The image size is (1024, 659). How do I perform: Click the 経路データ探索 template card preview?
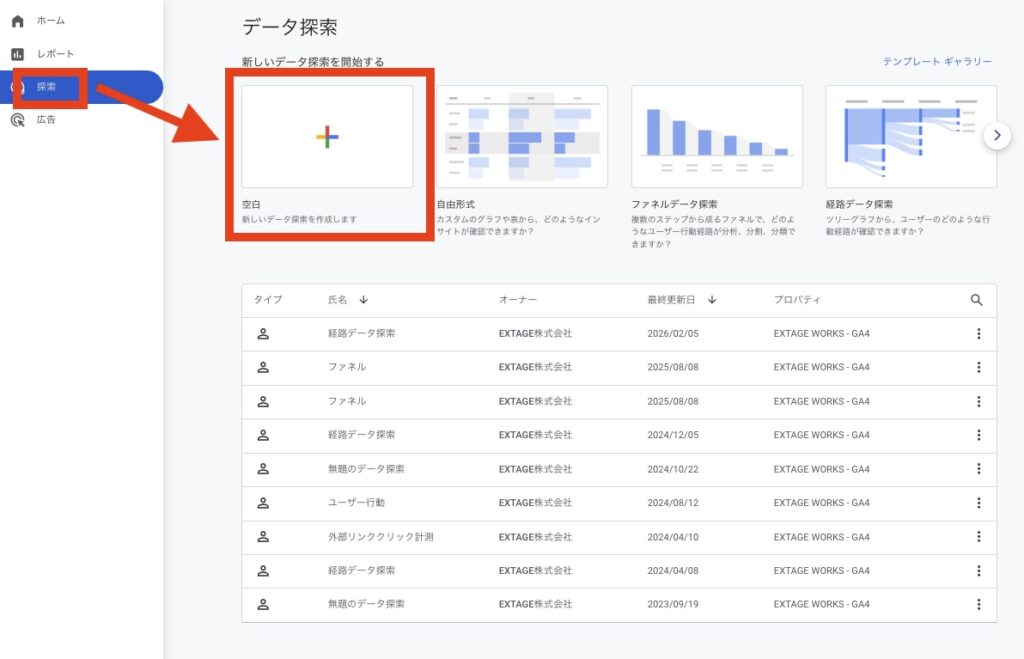(910, 135)
